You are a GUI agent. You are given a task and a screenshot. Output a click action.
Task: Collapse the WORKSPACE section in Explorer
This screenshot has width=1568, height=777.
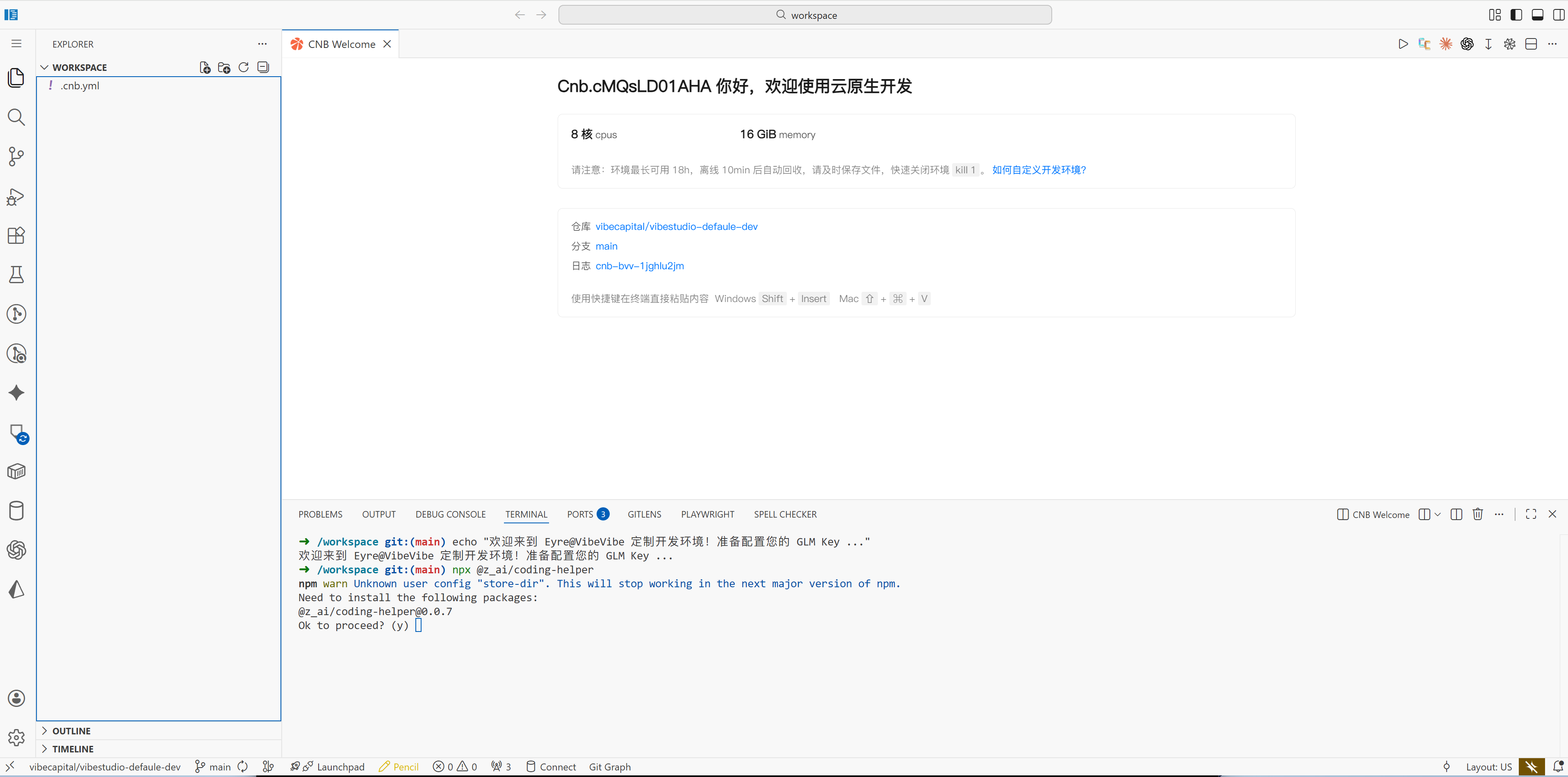click(45, 67)
